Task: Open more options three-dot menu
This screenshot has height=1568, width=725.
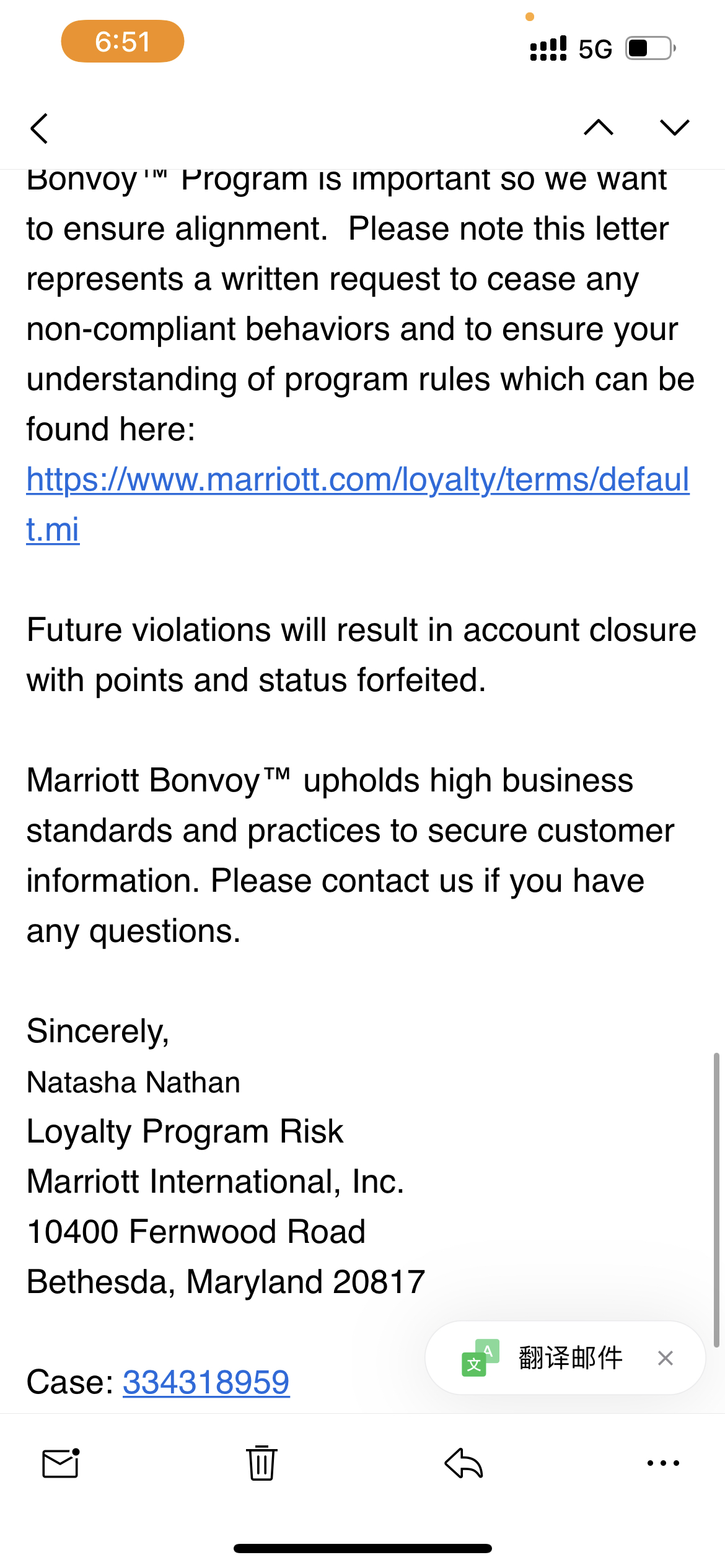Action: (x=663, y=1463)
